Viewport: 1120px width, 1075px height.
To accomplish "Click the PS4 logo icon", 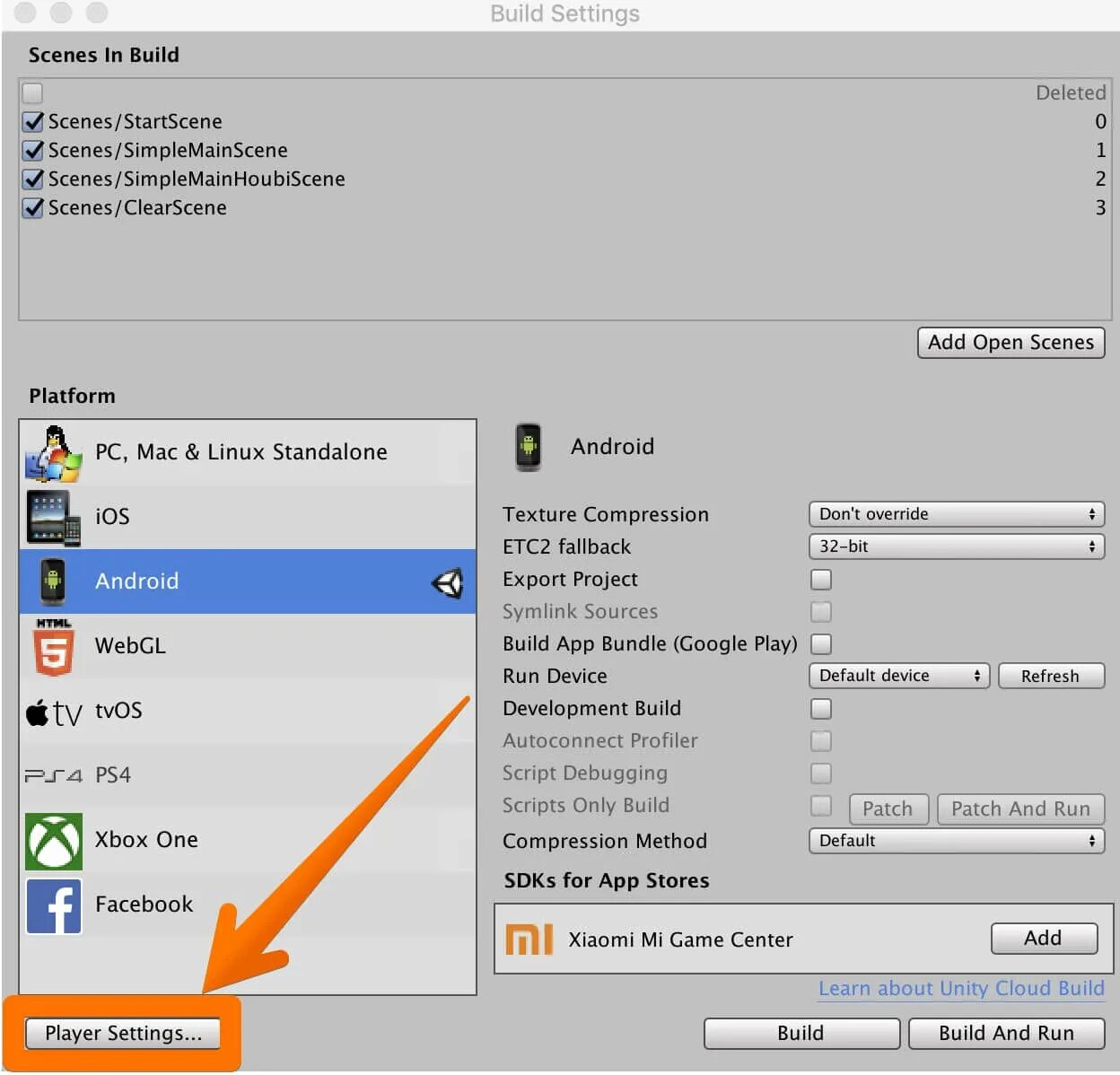I will pyautogui.click(x=53, y=775).
